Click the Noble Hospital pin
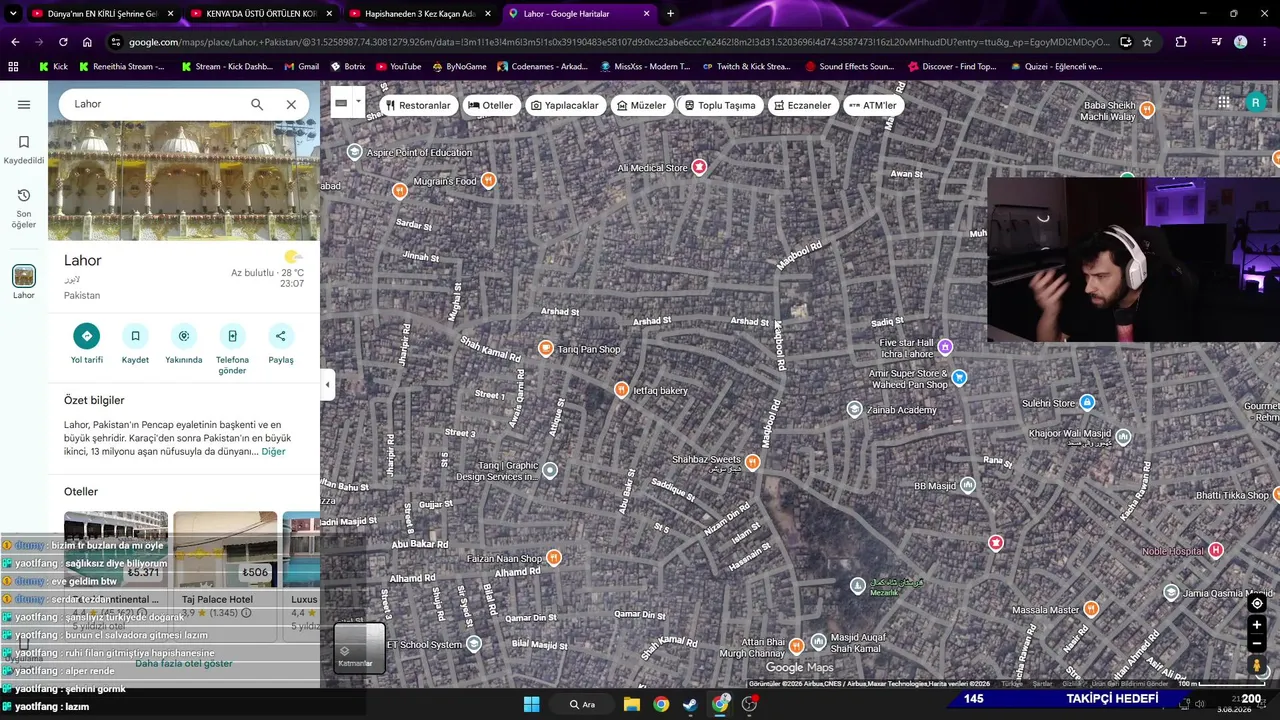The width and height of the screenshot is (1280, 720). pos(1216,550)
